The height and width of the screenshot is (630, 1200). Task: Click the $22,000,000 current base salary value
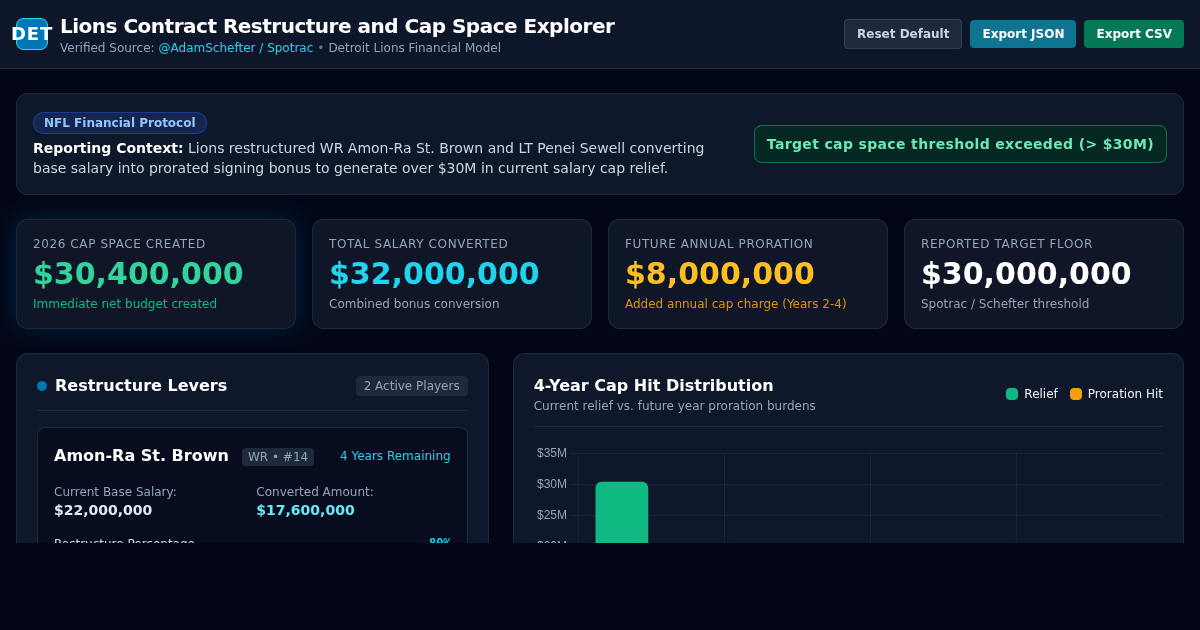(103, 510)
